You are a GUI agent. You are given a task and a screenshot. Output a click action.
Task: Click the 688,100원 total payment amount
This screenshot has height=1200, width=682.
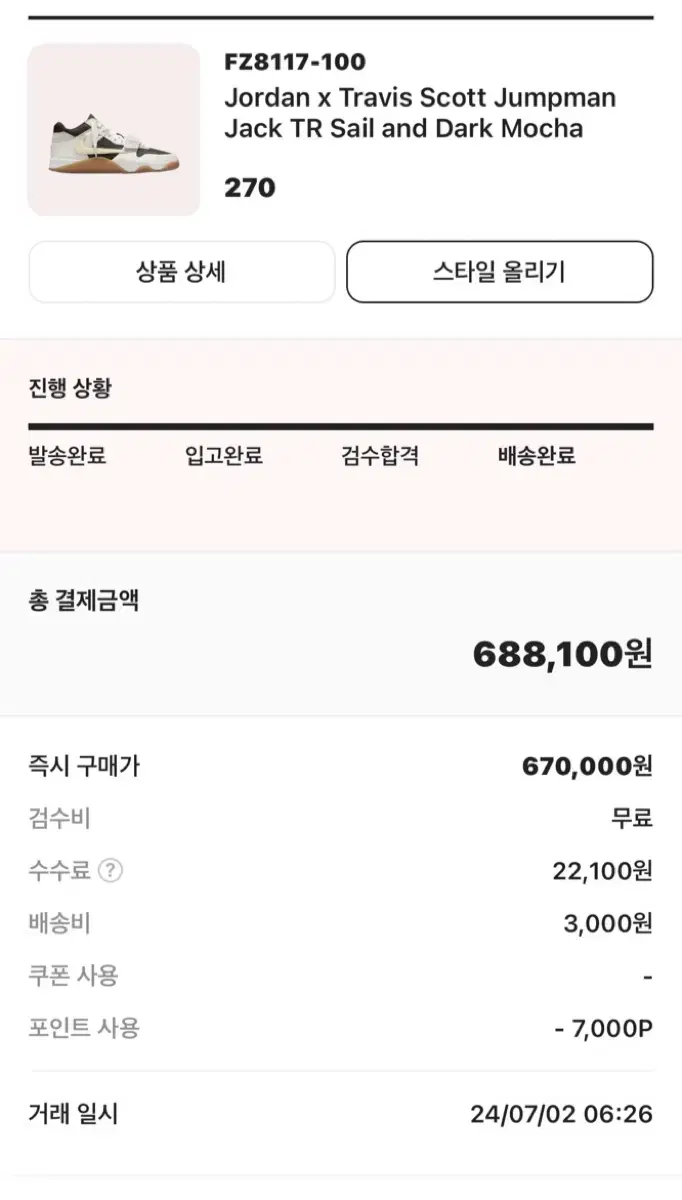(563, 655)
